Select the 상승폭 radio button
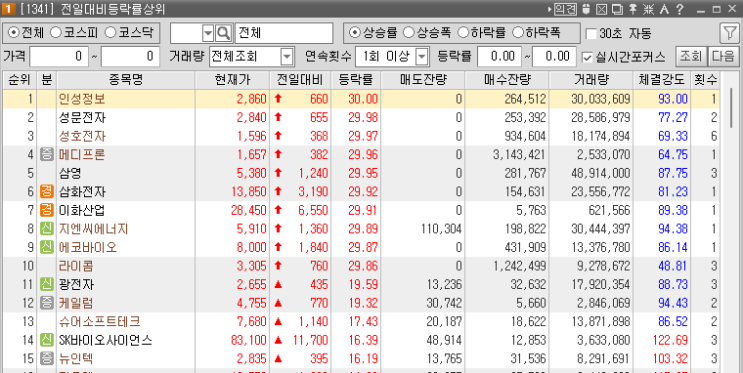The height and width of the screenshot is (373, 743). click(408, 33)
